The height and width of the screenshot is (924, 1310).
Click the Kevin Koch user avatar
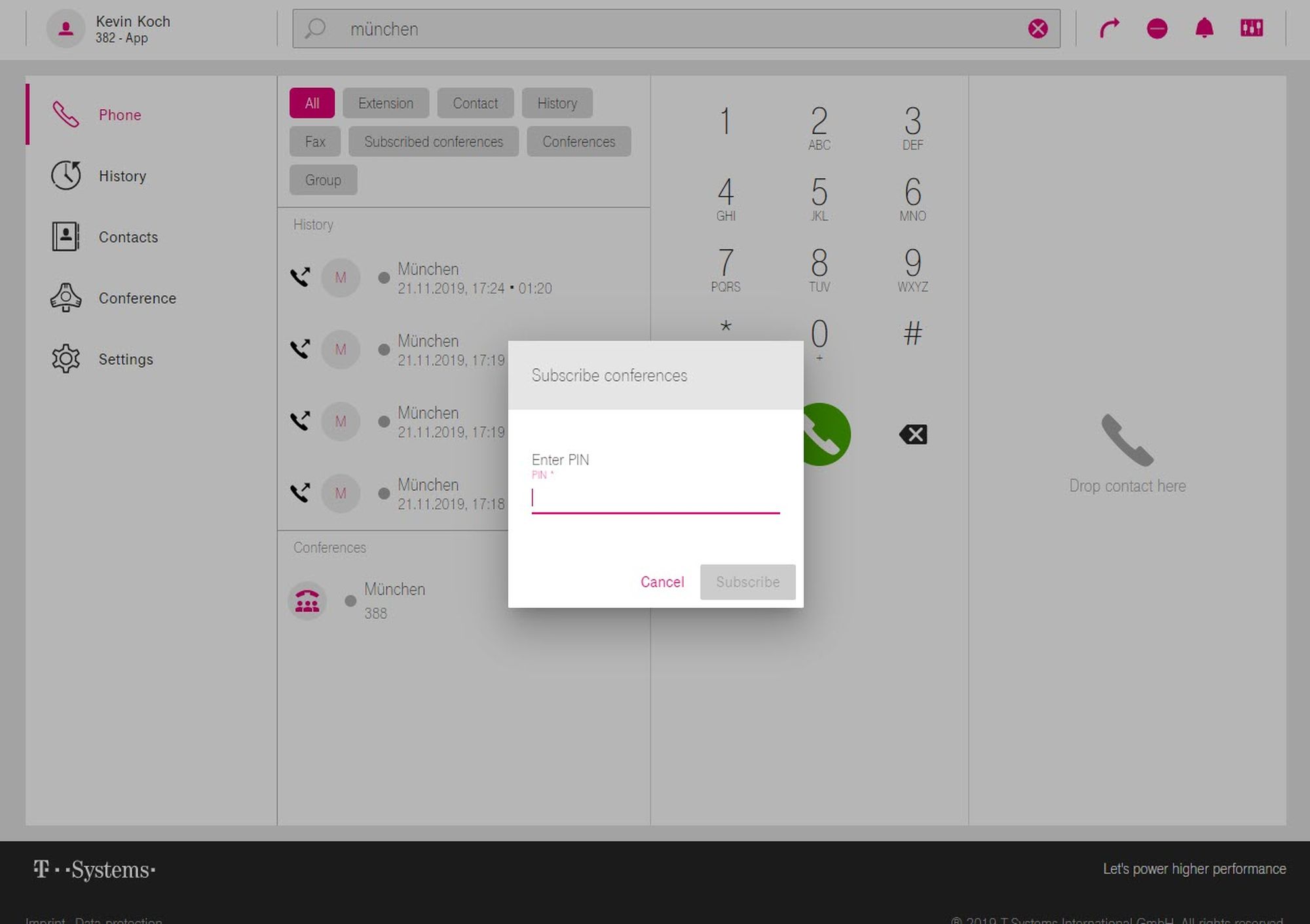pos(65,29)
